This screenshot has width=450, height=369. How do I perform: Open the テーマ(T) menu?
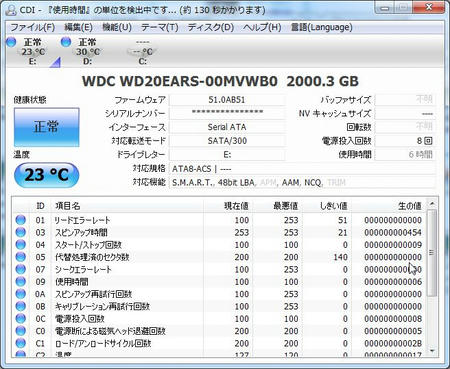tap(159, 27)
